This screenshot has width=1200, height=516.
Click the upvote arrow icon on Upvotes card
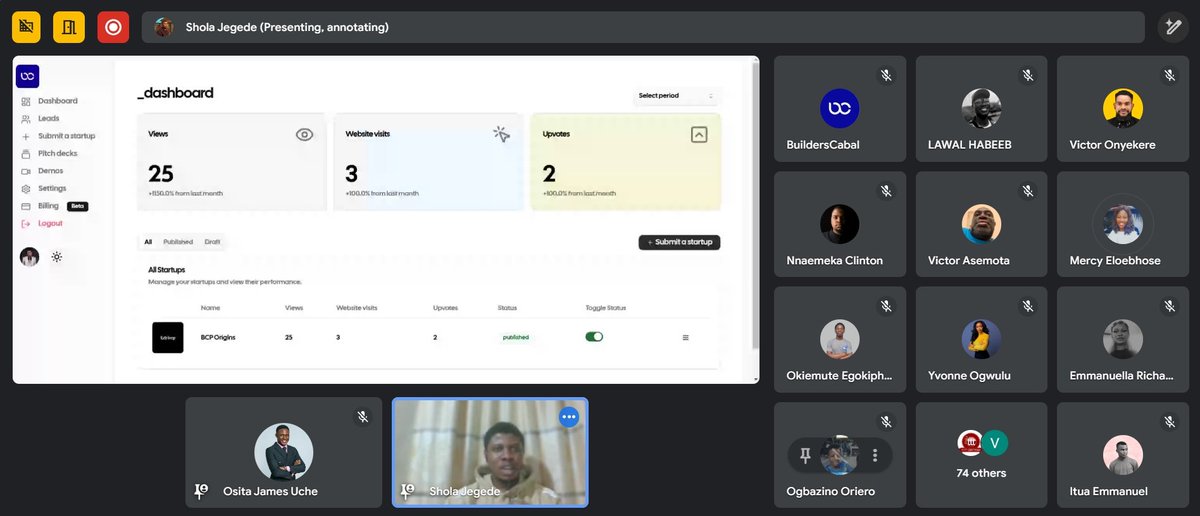tap(699, 134)
